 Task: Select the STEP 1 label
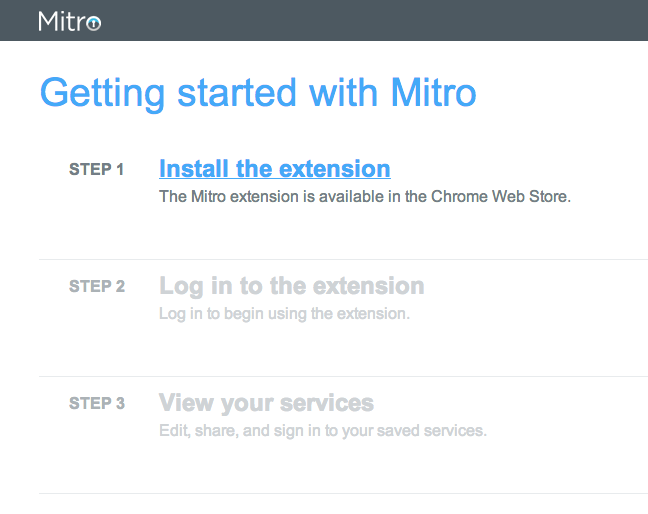pyautogui.click(x=96, y=169)
